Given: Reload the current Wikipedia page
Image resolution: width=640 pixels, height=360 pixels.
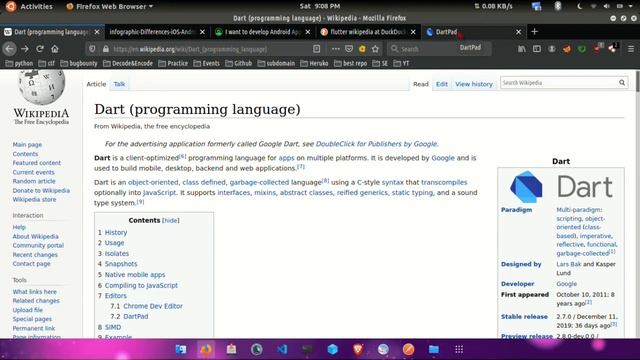Looking at the screenshot, I should [x=40, y=49].
